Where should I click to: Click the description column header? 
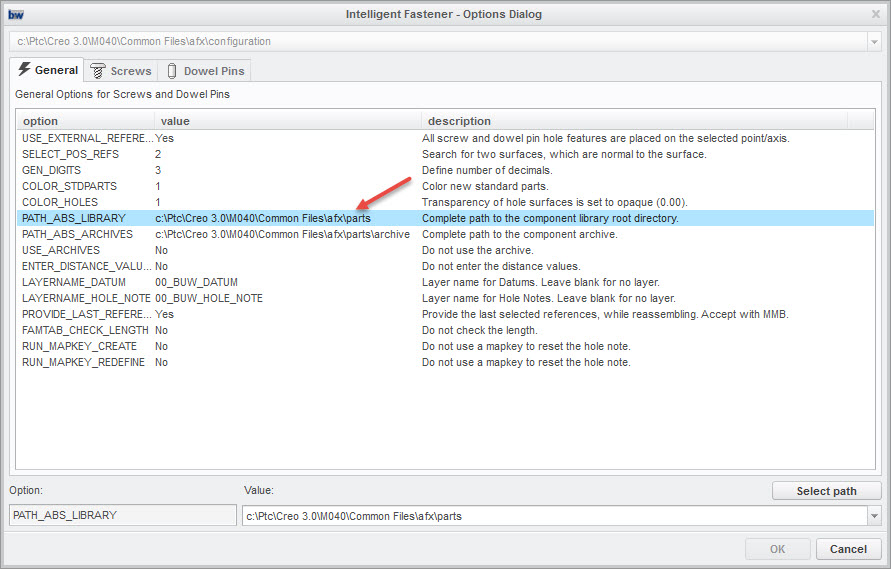pos(634,121)
